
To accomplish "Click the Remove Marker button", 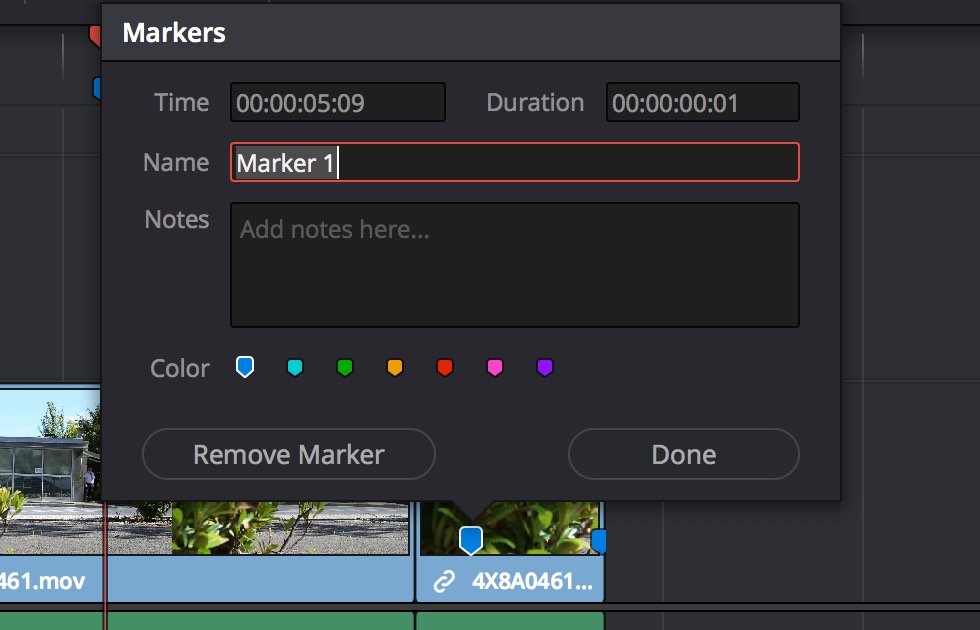I will (288, 454).
